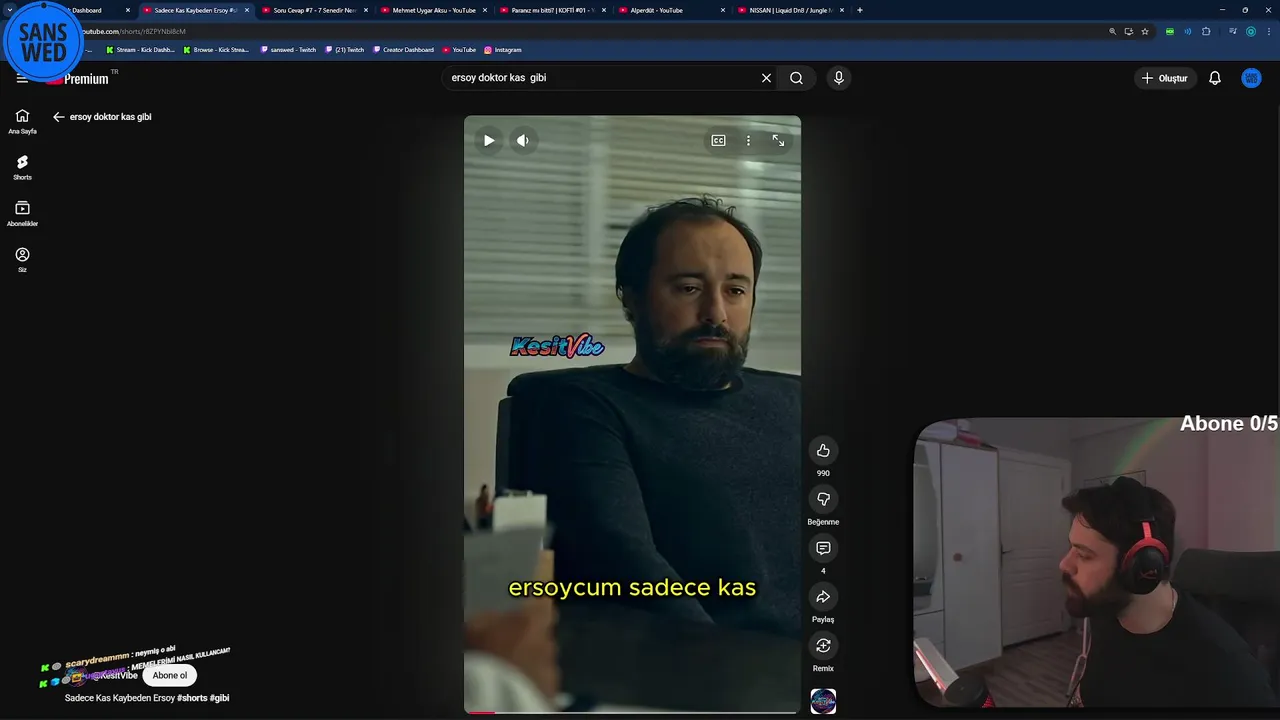
Task: Clear the search box text
Action: (x=766, y=78)
